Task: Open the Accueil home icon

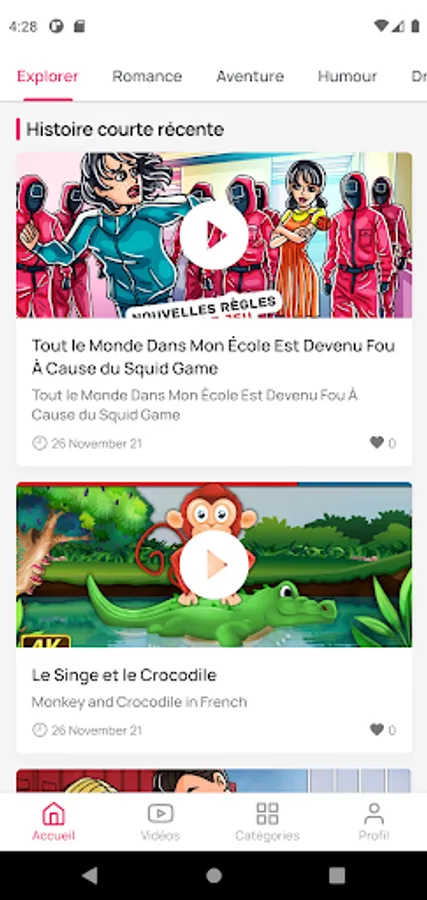Action: [53, 813]
